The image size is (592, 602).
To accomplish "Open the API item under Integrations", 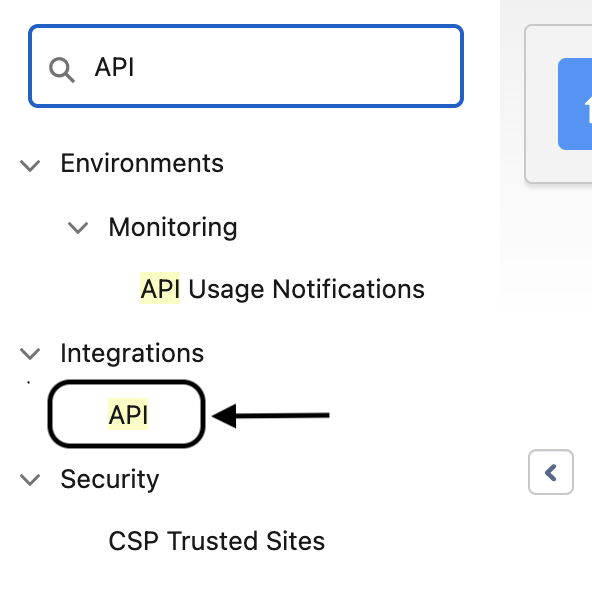I will (x=128, y=414).
